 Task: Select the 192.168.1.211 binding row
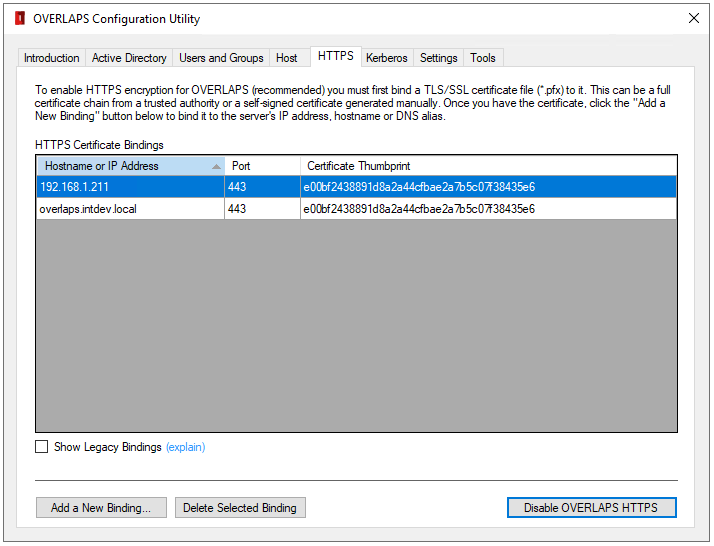(357, 187)
